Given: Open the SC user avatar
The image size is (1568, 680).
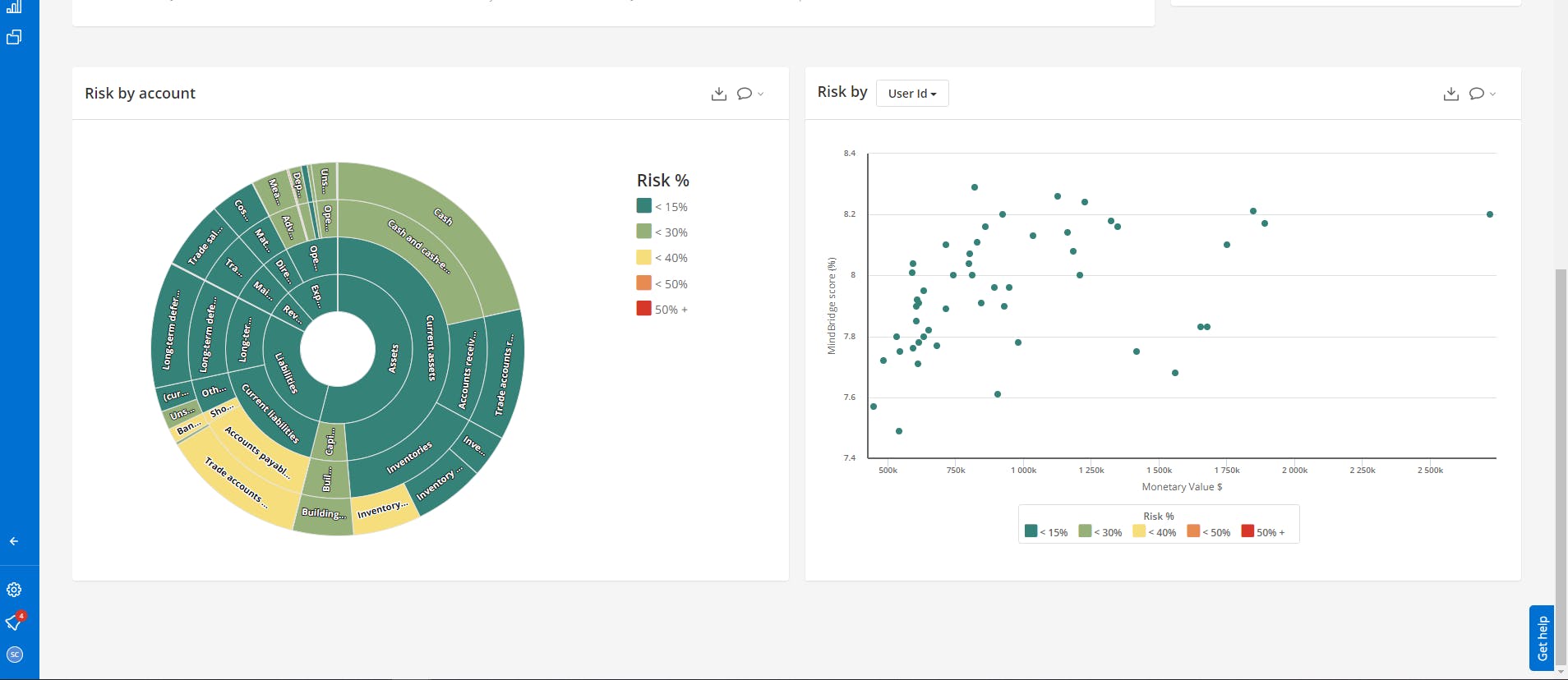Looking at the screenshot, I should pos(14,655).
